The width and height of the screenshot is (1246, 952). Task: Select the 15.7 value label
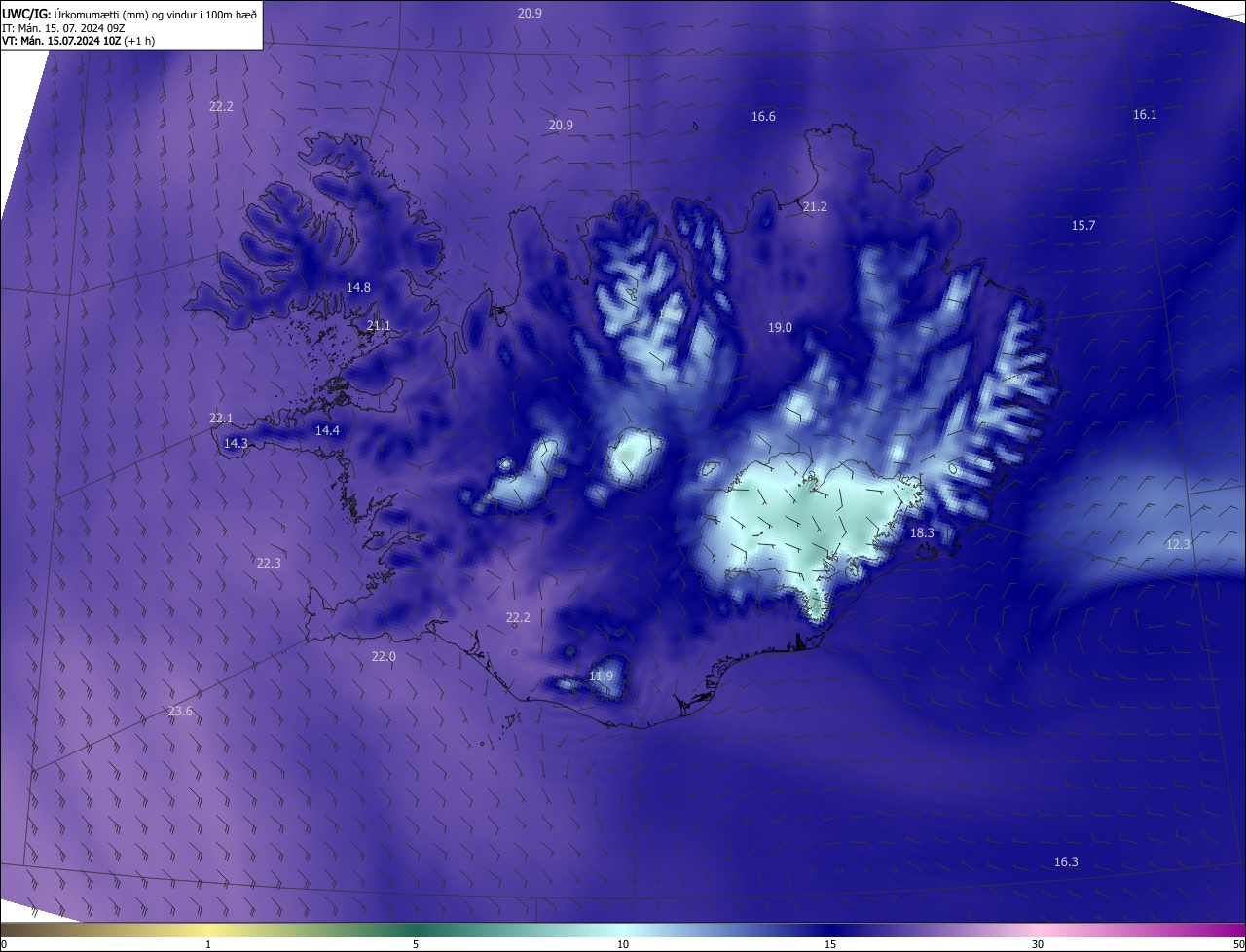point(1083,226)
